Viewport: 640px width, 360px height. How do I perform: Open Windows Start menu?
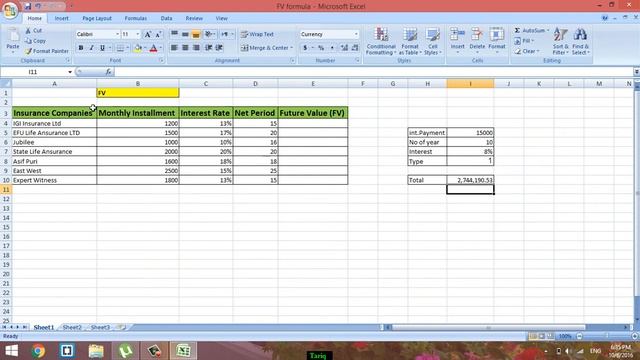11,351
